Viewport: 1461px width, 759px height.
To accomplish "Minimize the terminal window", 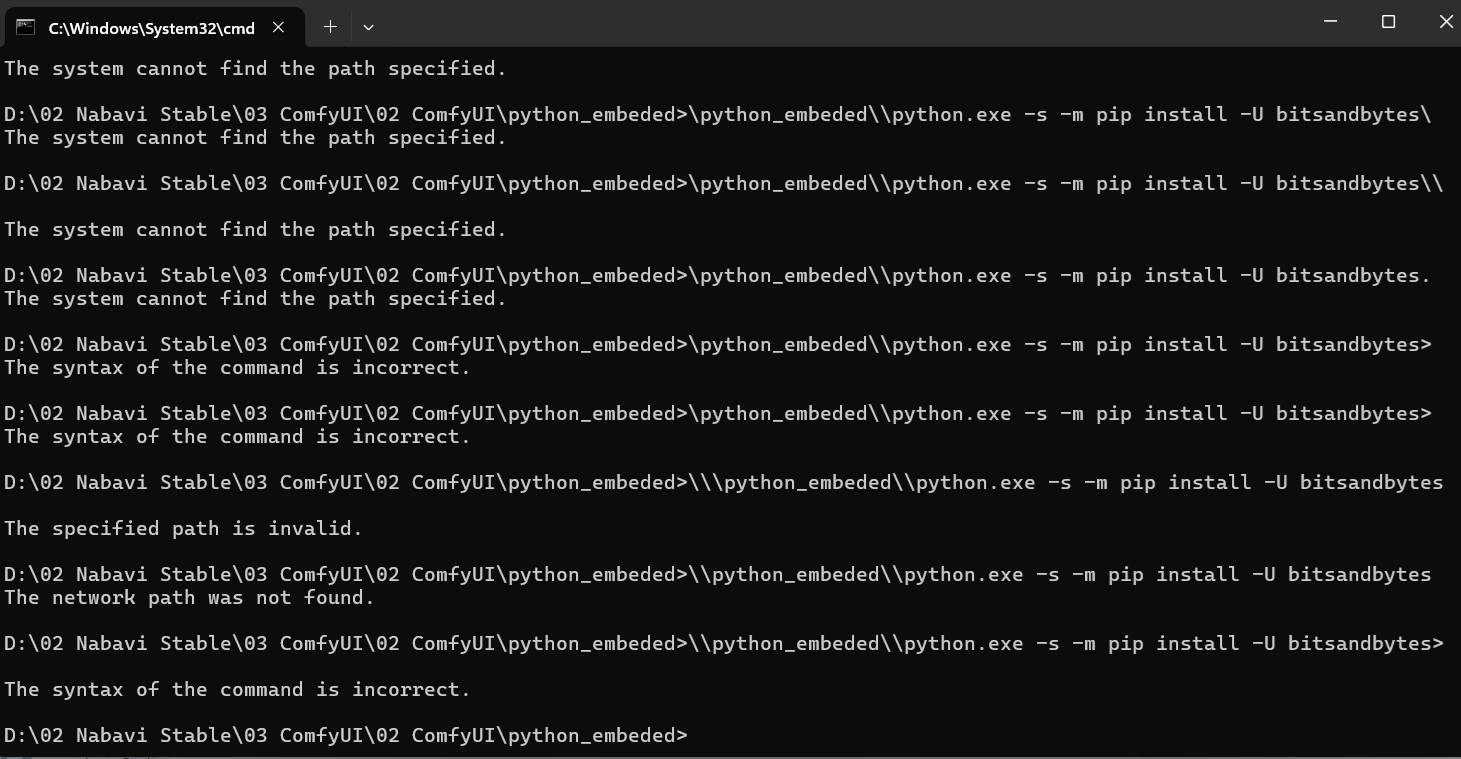I will 1331,22.
